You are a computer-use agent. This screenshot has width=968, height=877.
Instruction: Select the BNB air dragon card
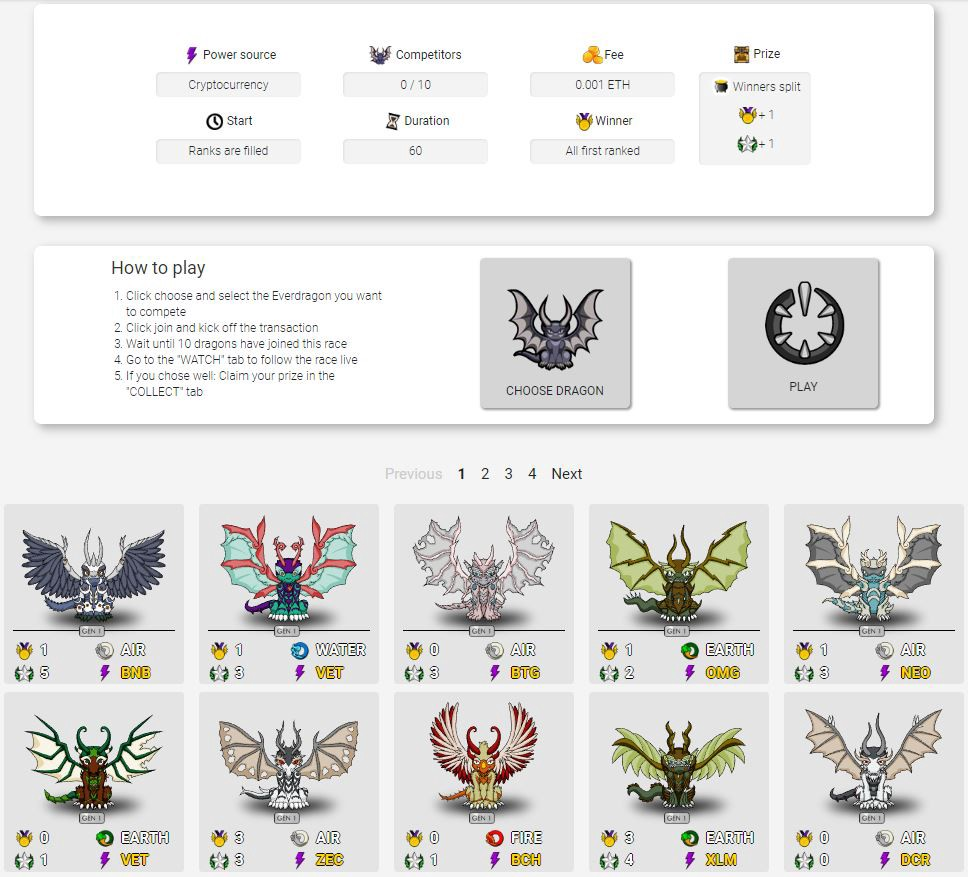click(x=94, y=594)
